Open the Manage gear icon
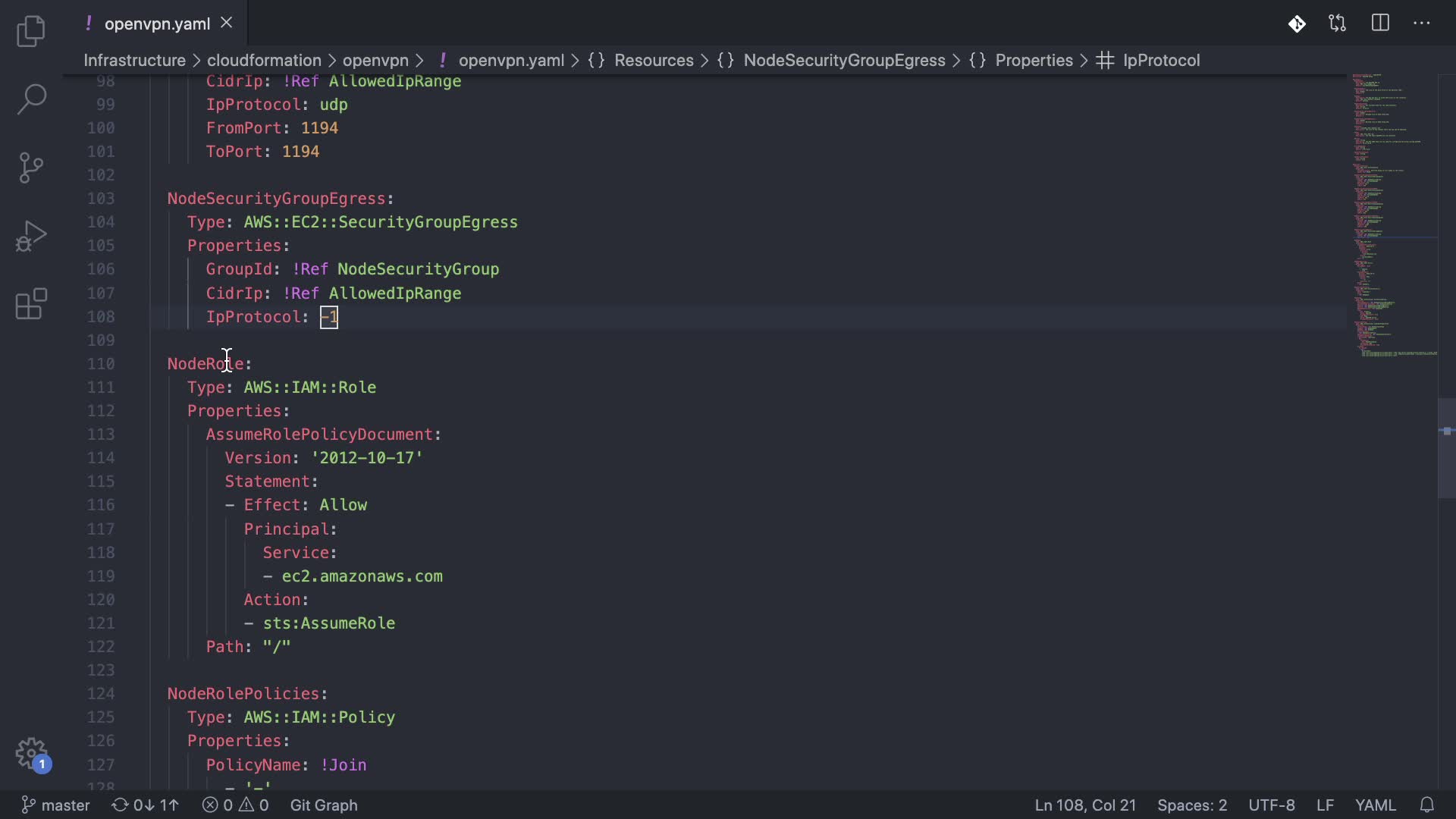This screenshot has height=819, width=1456. 31,754
